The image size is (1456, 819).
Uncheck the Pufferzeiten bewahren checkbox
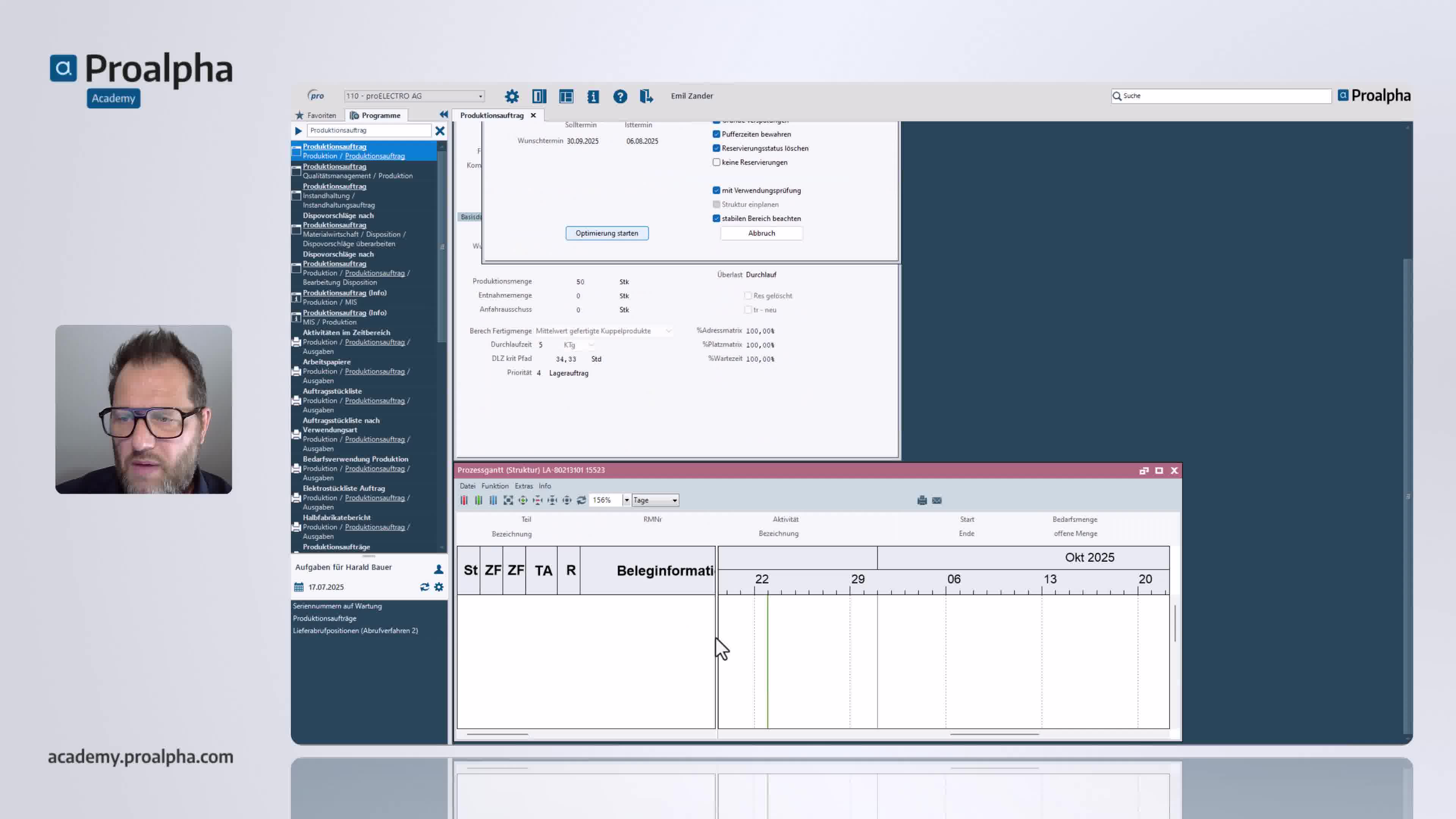715,134
